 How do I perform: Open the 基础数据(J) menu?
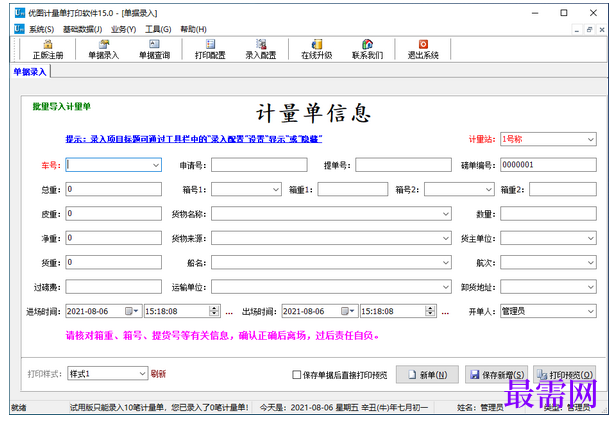pyautogui.click(x=82, y=29)
